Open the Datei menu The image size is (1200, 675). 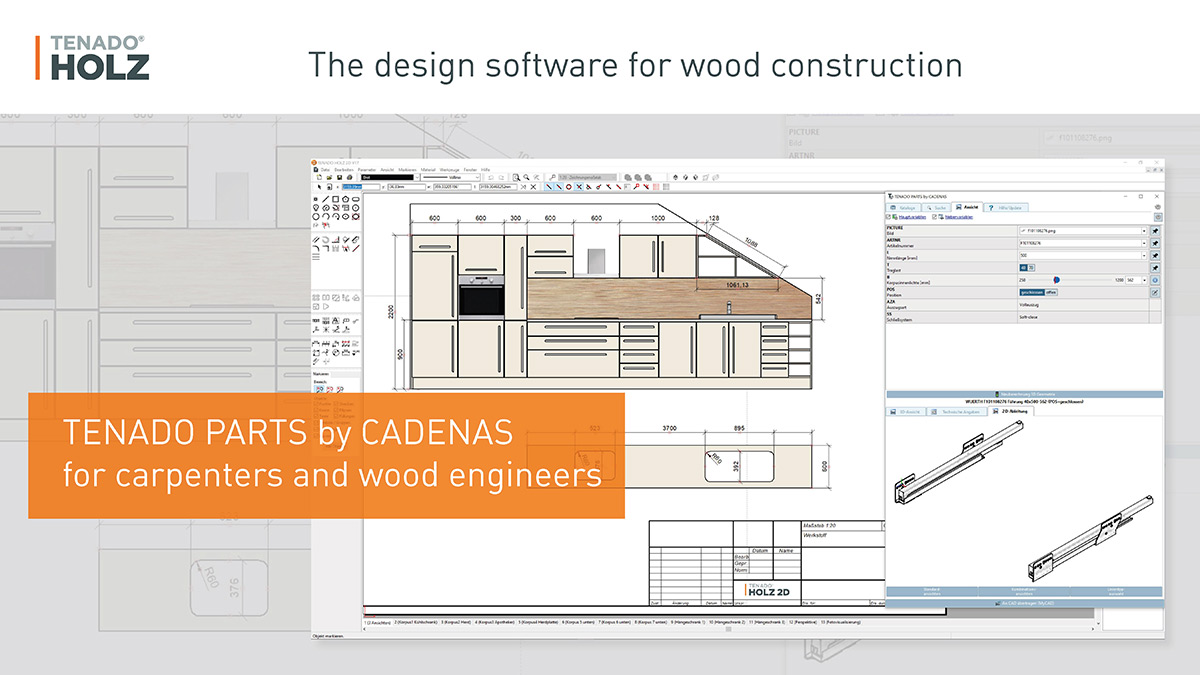[x=325, y=170]
